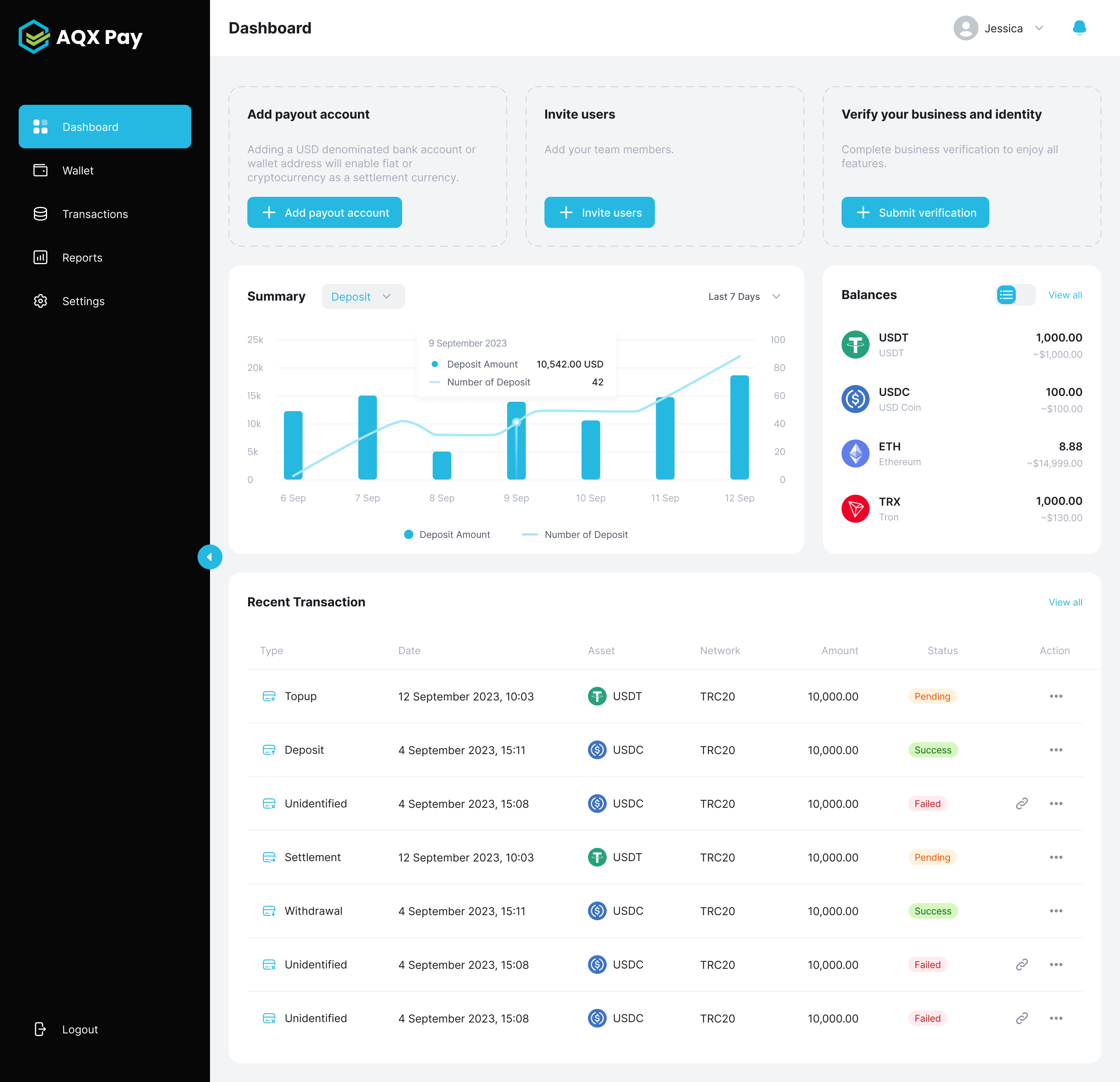This screenshot has height=1082, width=1120.
Task: Click the Network column header
Action: [719, 650]
